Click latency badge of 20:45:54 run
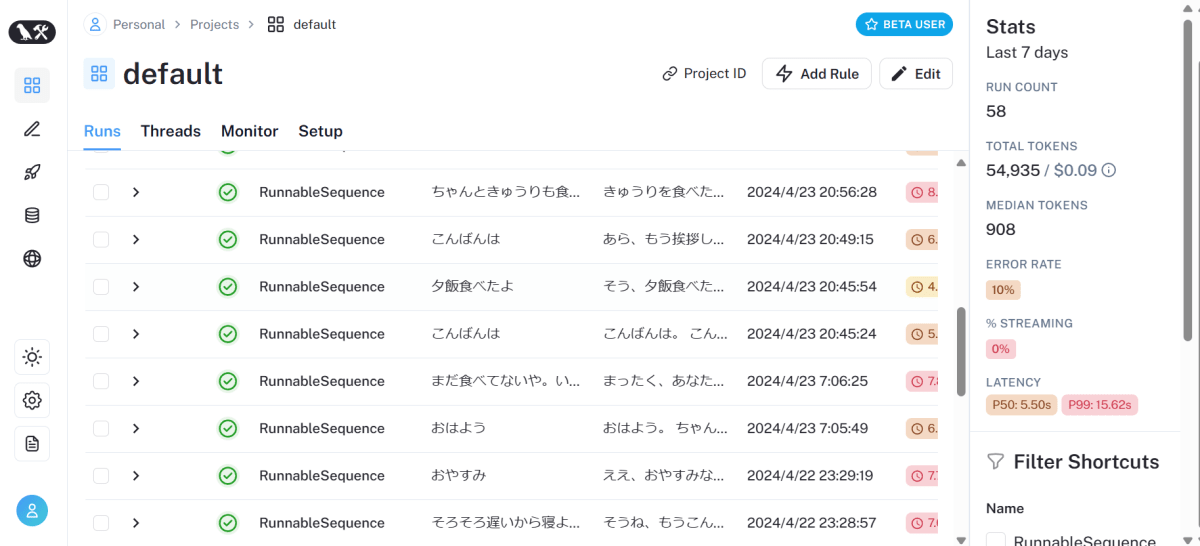The width and height of the screenshot is (1200, 546). pos(922,286)
